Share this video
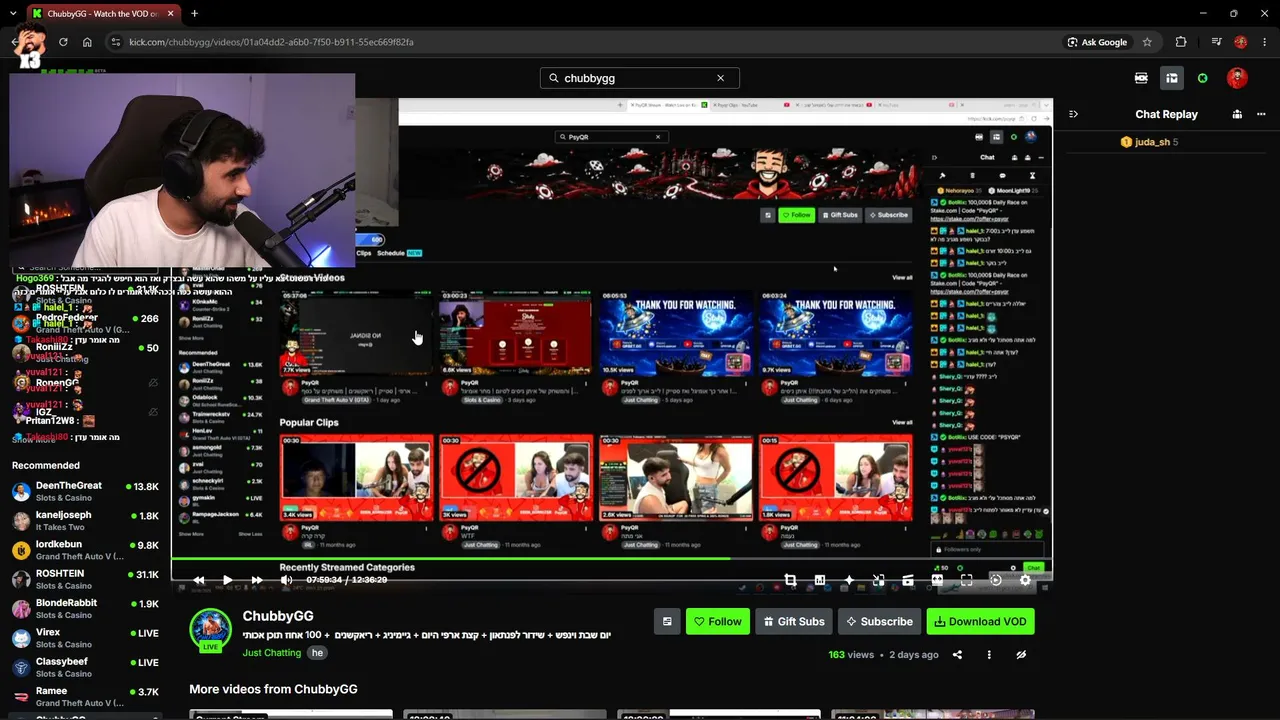 [957, 655]
